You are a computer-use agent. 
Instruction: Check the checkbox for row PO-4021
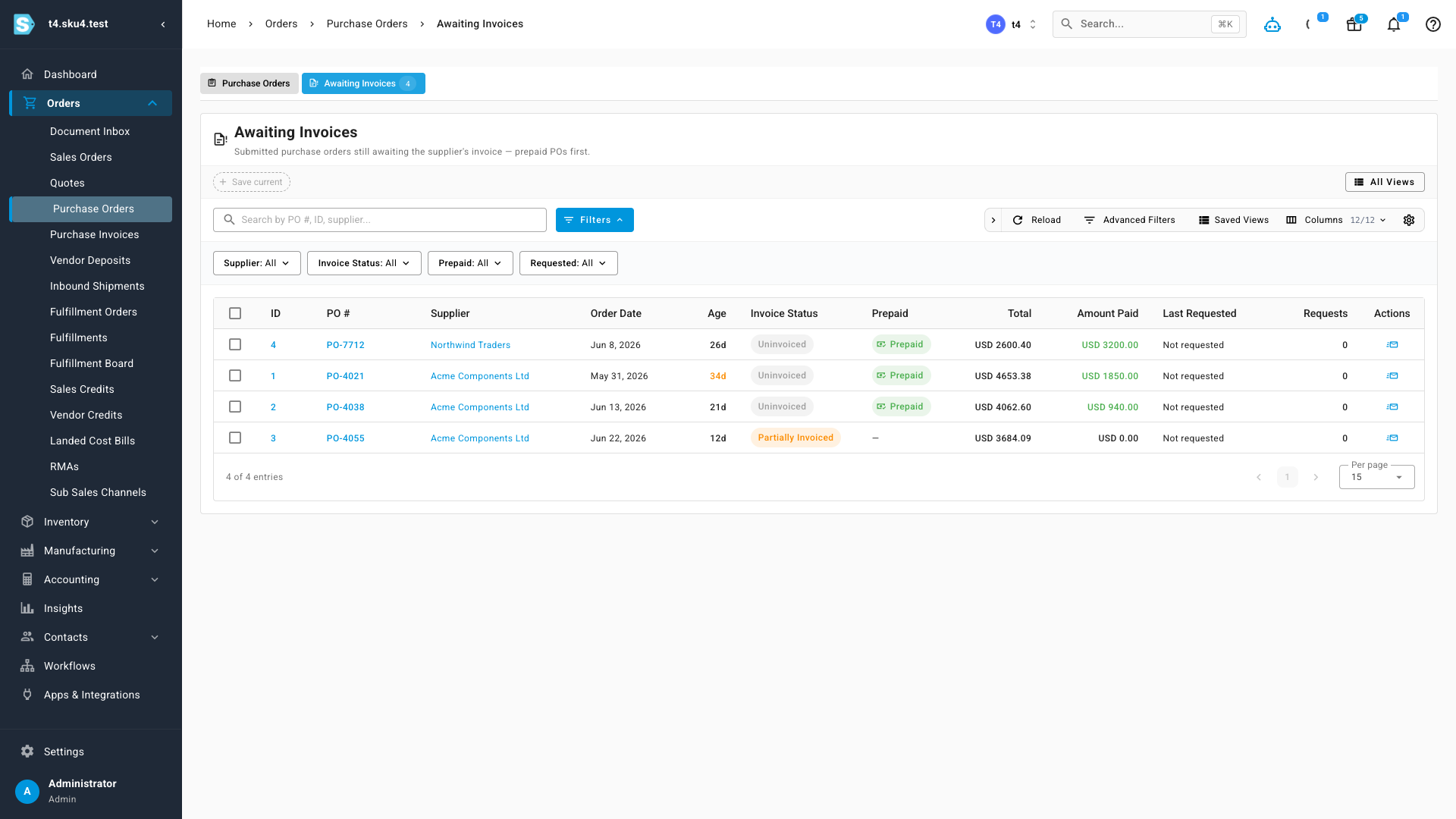pos(235,375)
